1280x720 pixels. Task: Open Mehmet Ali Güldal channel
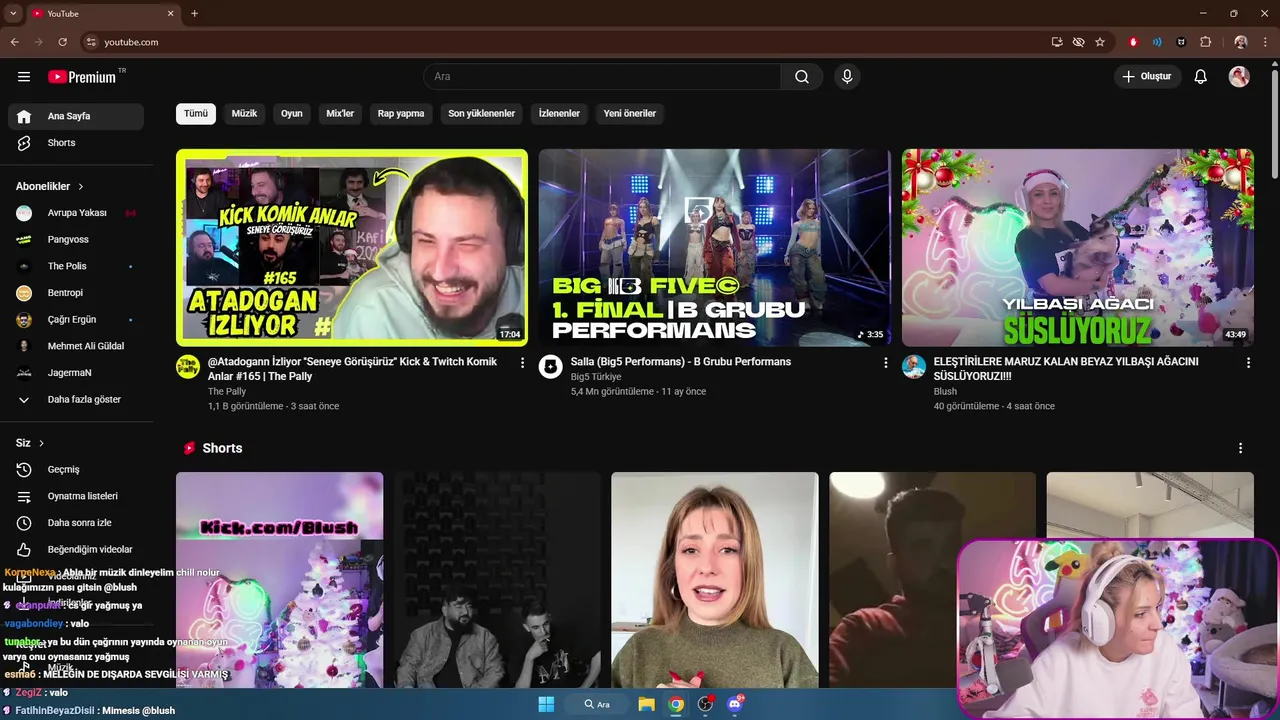tap(76, 346)
